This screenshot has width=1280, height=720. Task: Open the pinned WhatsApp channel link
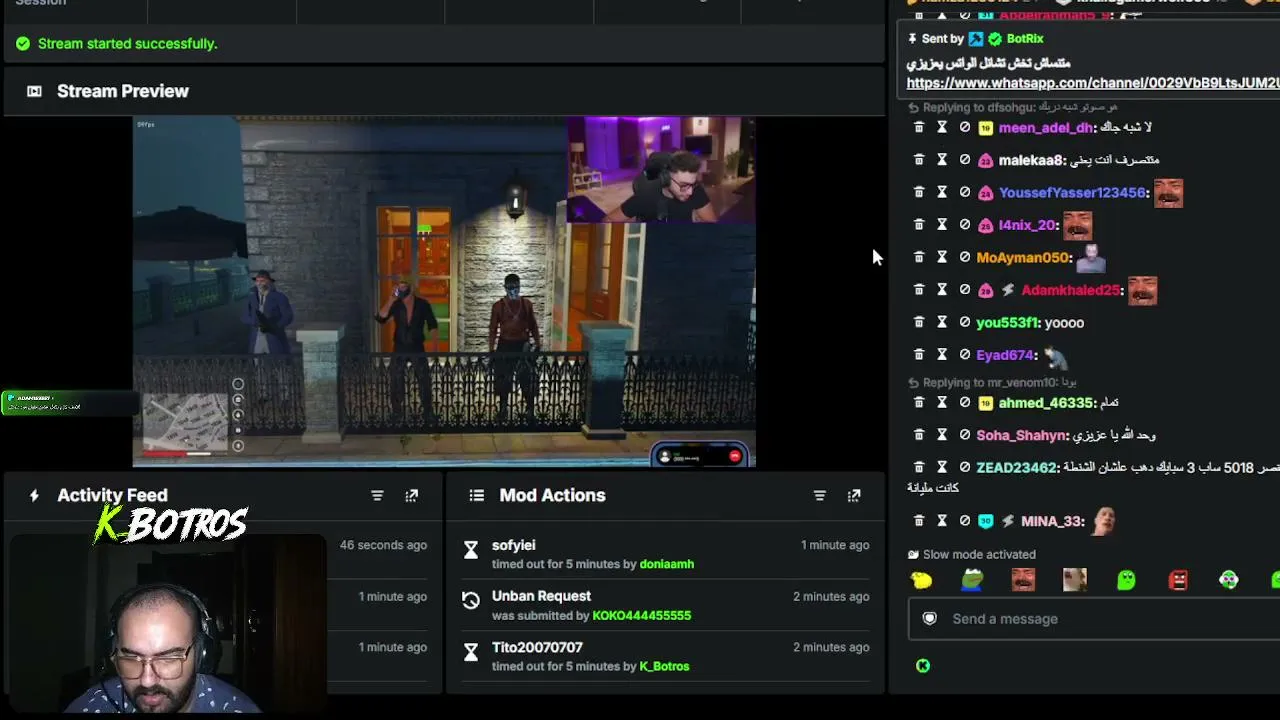pyautogui.click(x=1093, y=83)
